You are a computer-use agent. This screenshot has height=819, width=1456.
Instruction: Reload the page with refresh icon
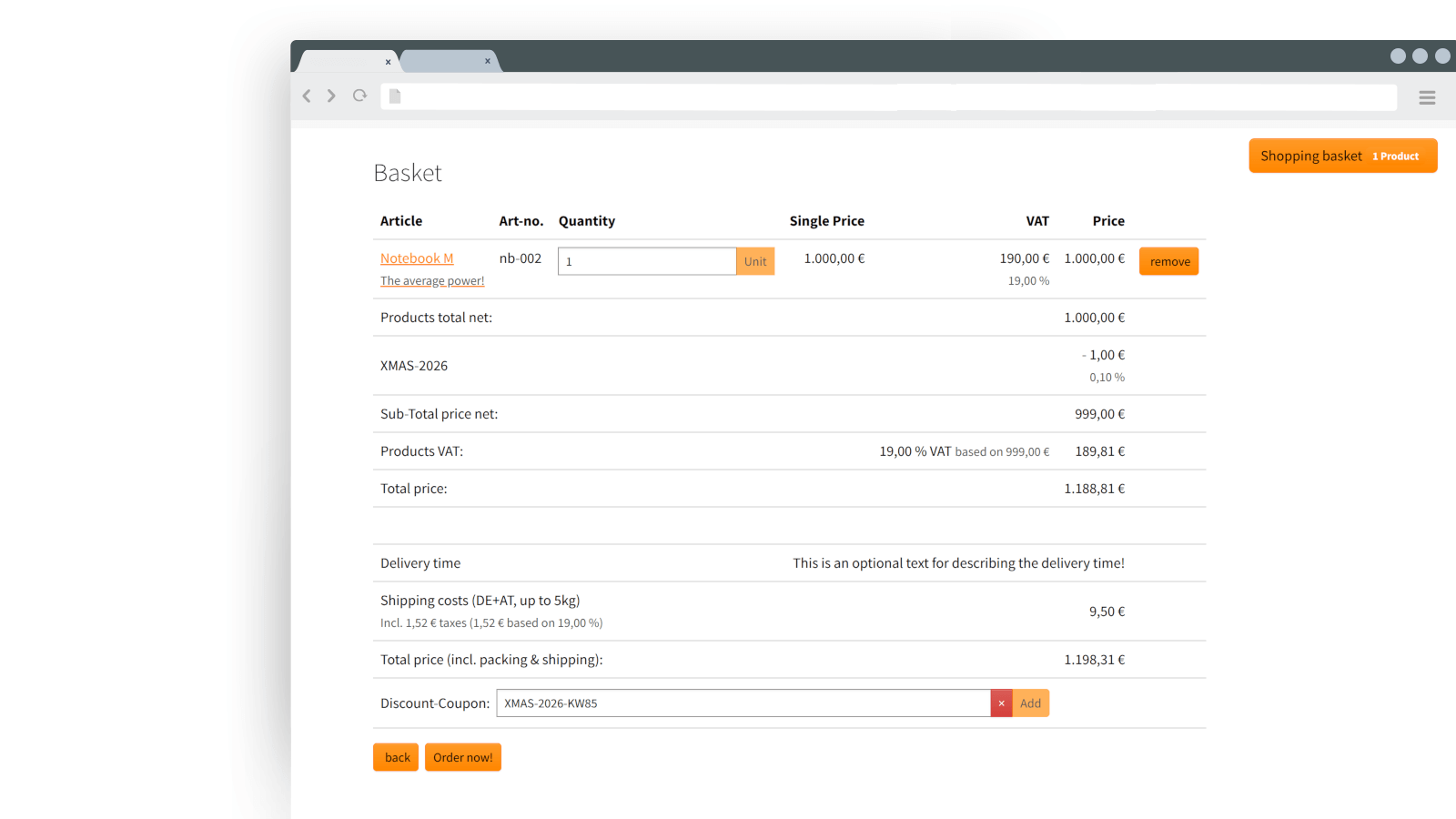pos(360,96)
